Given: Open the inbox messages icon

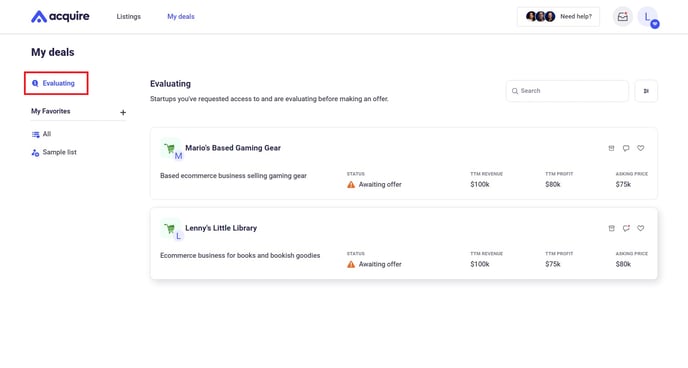Looking at the screenshot, I should (623, 17).
